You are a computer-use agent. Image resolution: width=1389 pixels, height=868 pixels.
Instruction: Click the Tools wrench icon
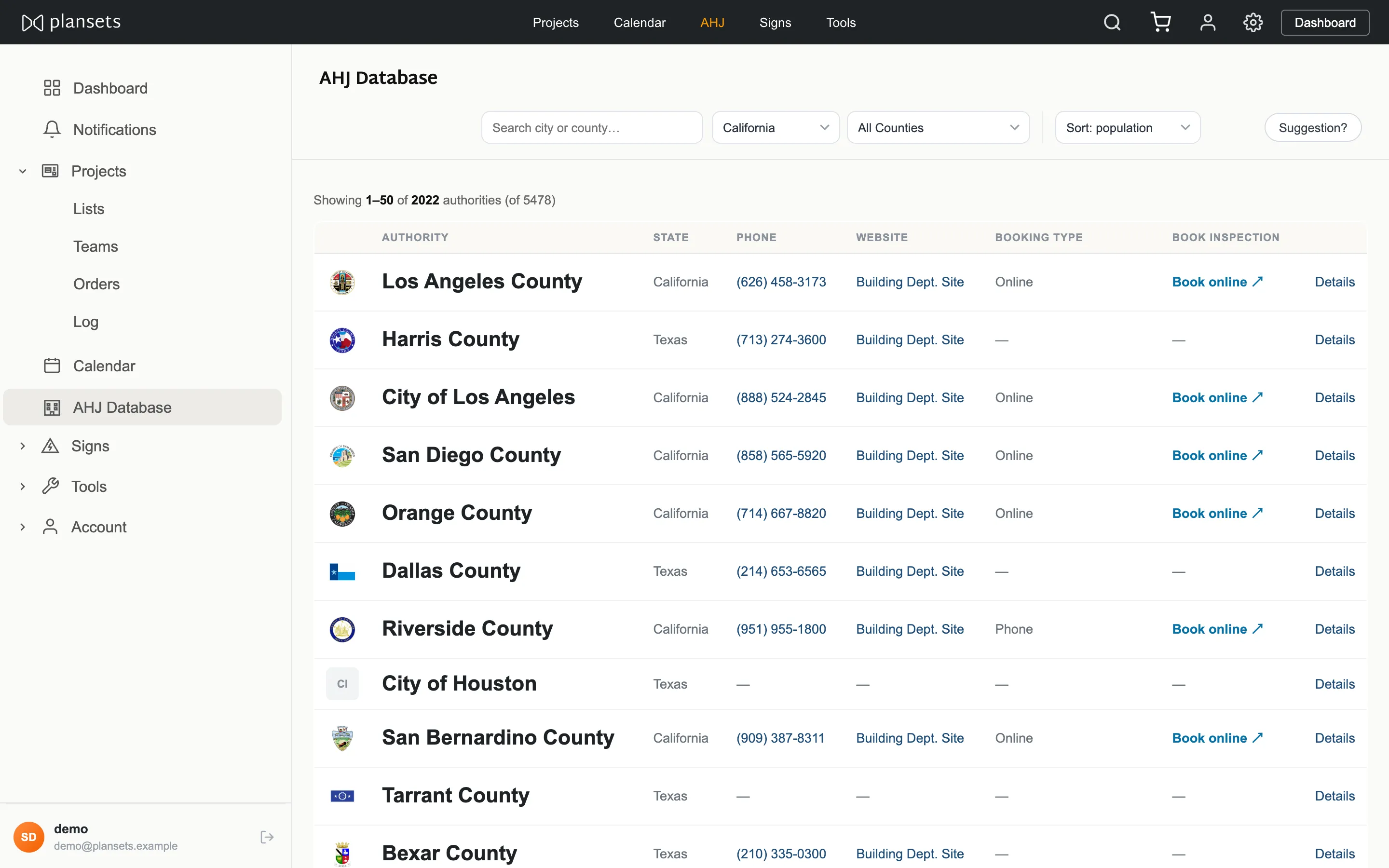click(x=50, y=486)
